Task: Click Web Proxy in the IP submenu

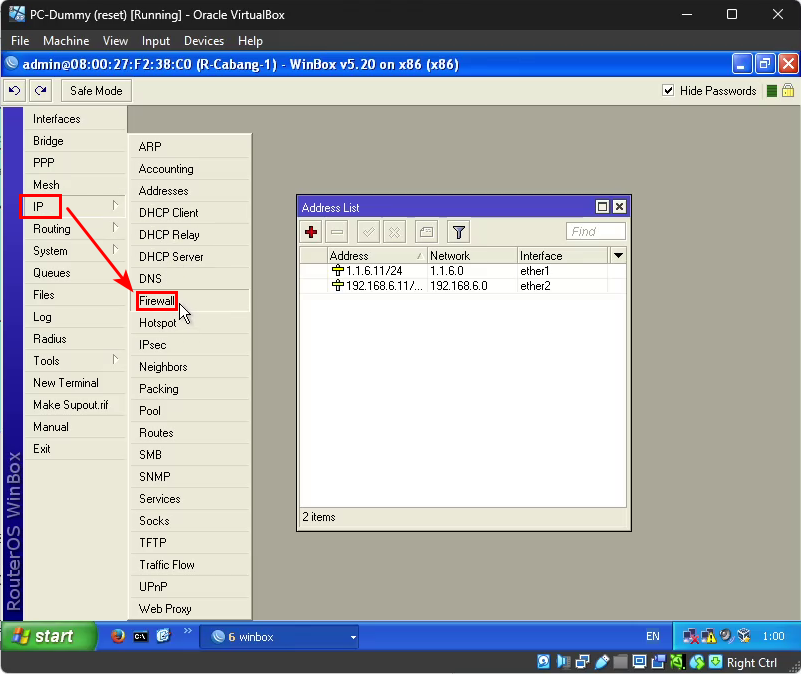Action: [190, 609]
